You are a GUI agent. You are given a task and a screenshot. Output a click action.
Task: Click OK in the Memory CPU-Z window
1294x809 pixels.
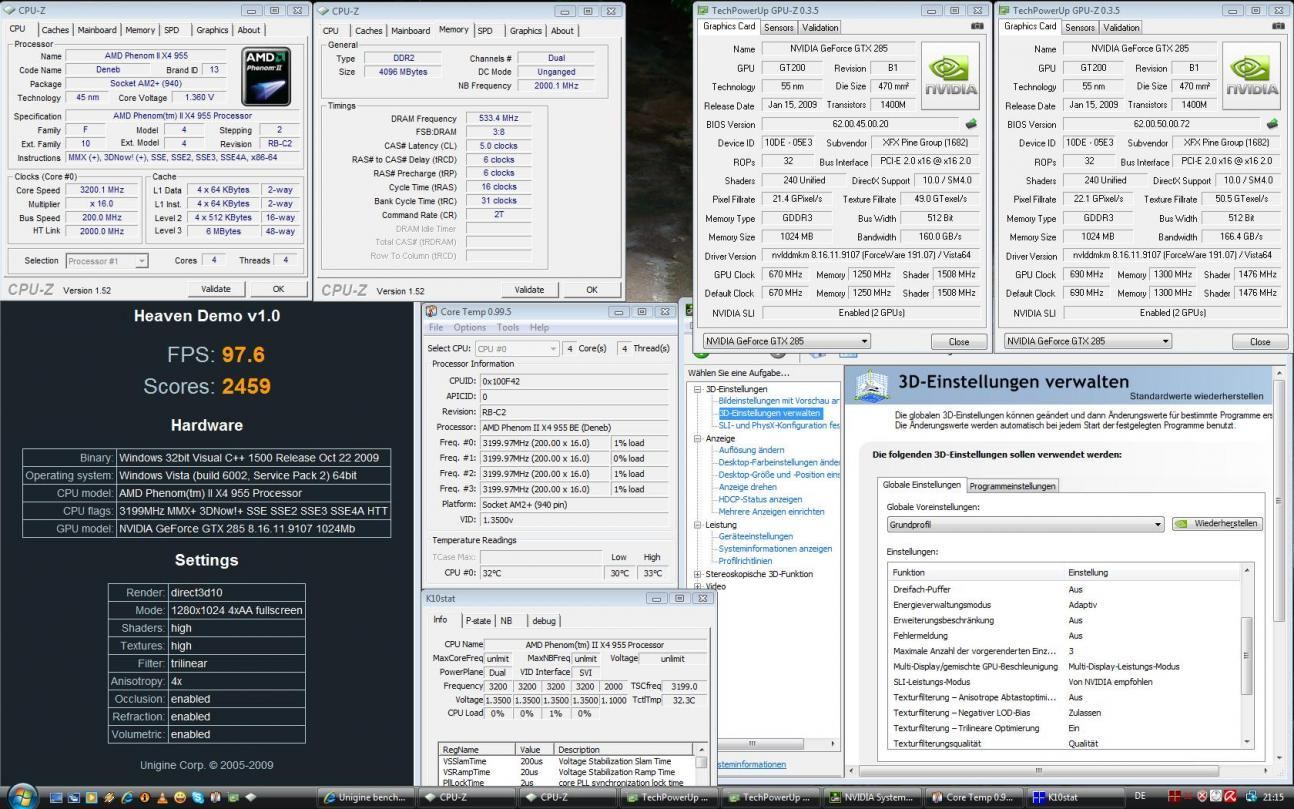pyautogui.click(x=592, y=290)
